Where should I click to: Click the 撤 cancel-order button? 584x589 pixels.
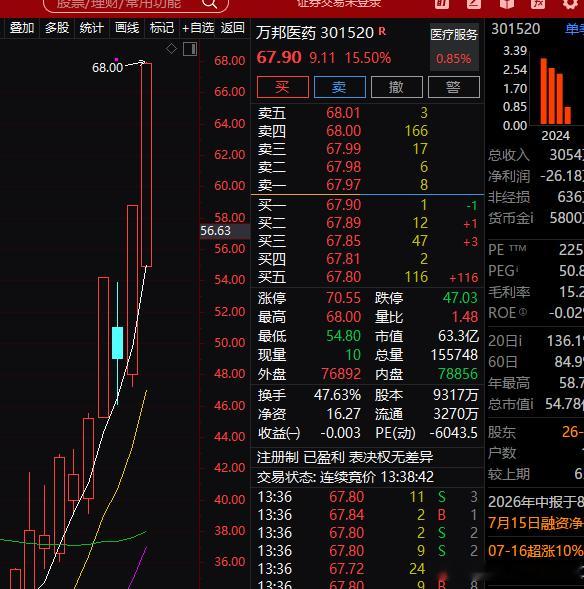397,87
